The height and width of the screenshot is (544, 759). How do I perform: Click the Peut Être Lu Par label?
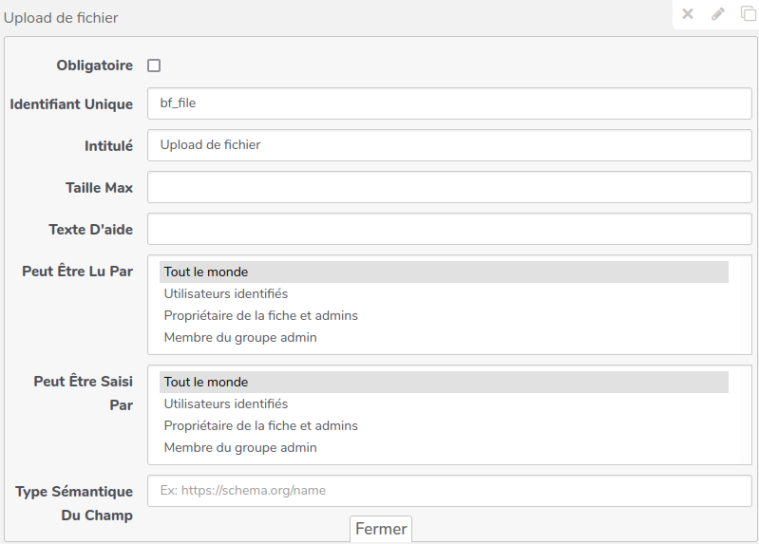pos(77,271)
